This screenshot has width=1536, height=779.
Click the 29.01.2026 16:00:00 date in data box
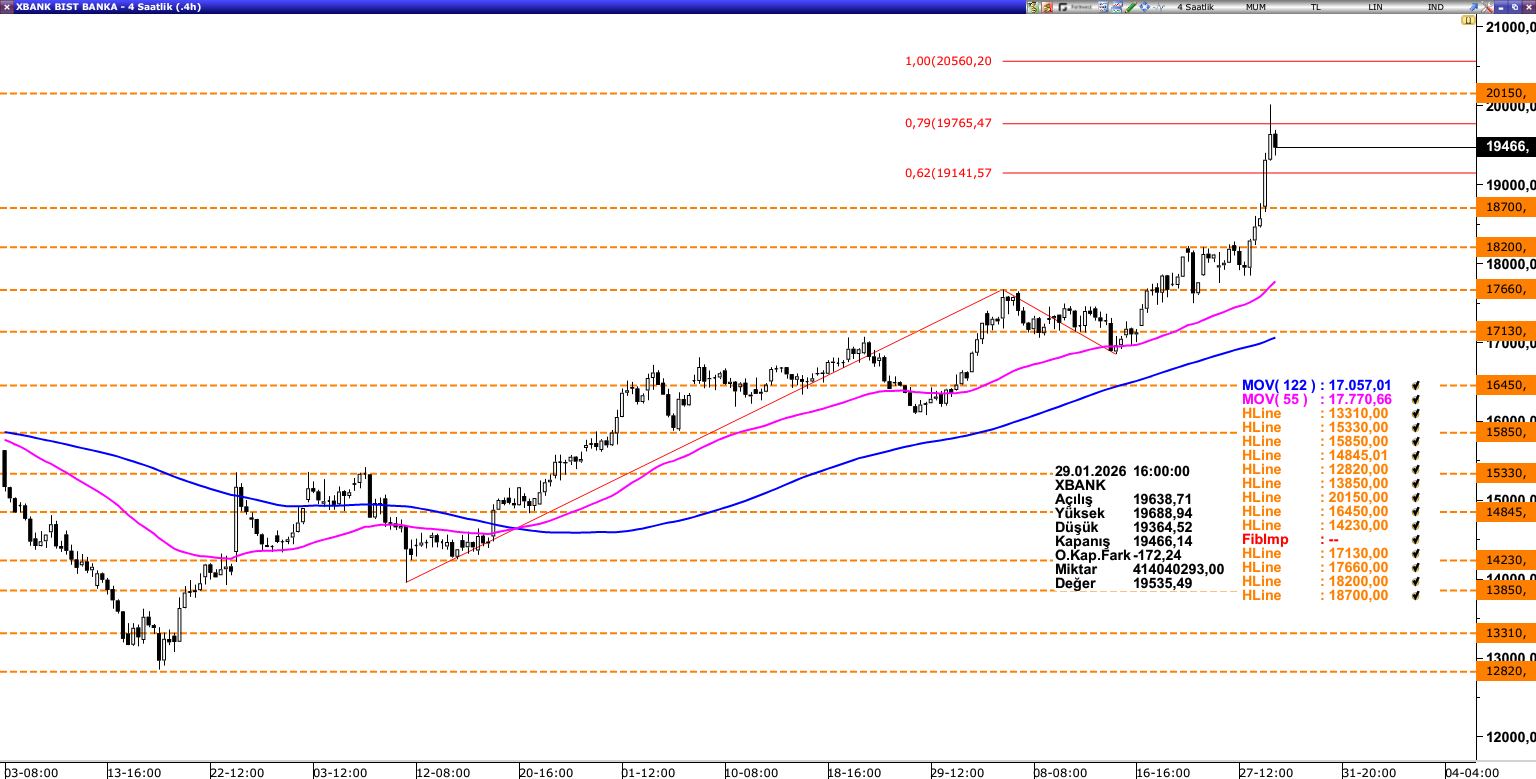click(x=1122, y=471)
